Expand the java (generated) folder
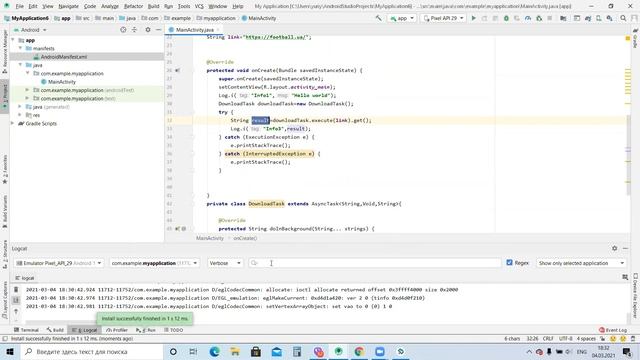 [x=20, y=107]
